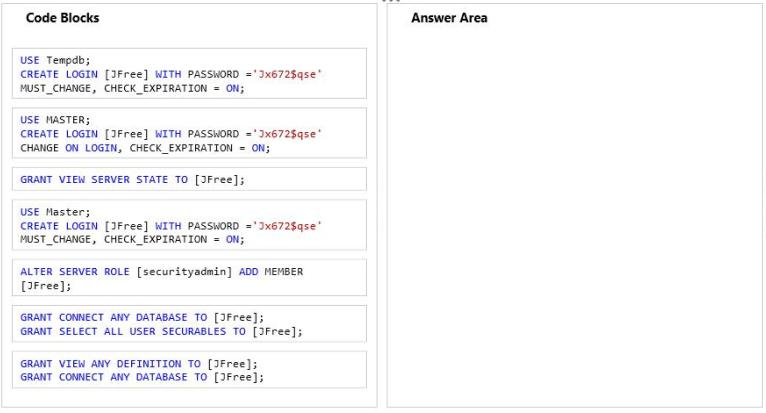This screenshot has width=766, height=413.
Task: Click MUST_CHANGE line in the Tempdb block
Action: [132, 88]
